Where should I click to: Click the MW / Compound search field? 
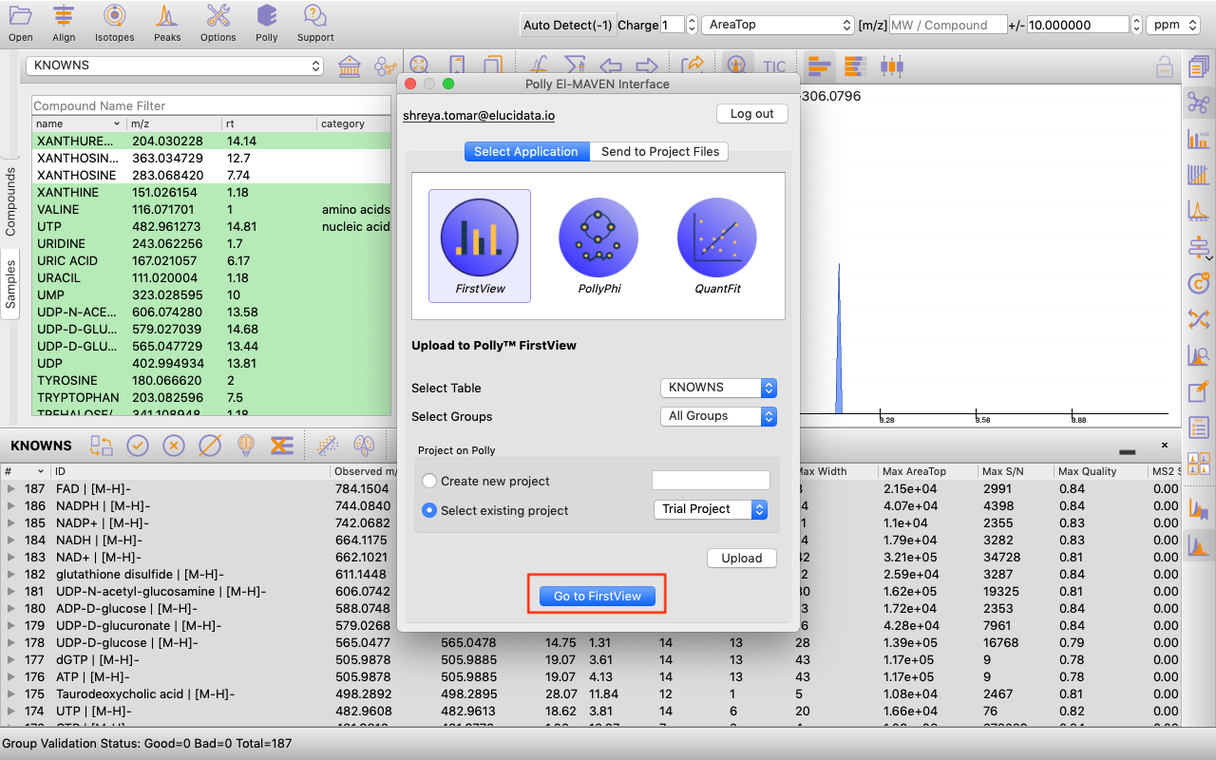[947, 25]
